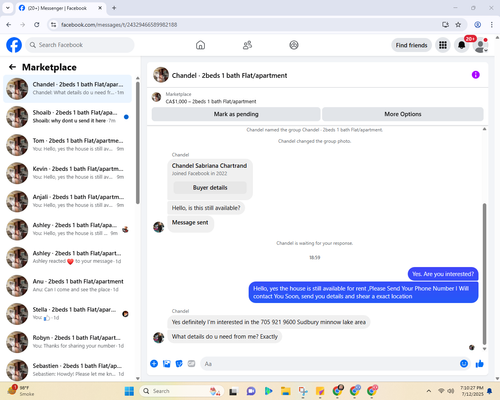The image size is (500, 400).
Task: Open the Friends icon in top navigation
Action: pos(247,45)
